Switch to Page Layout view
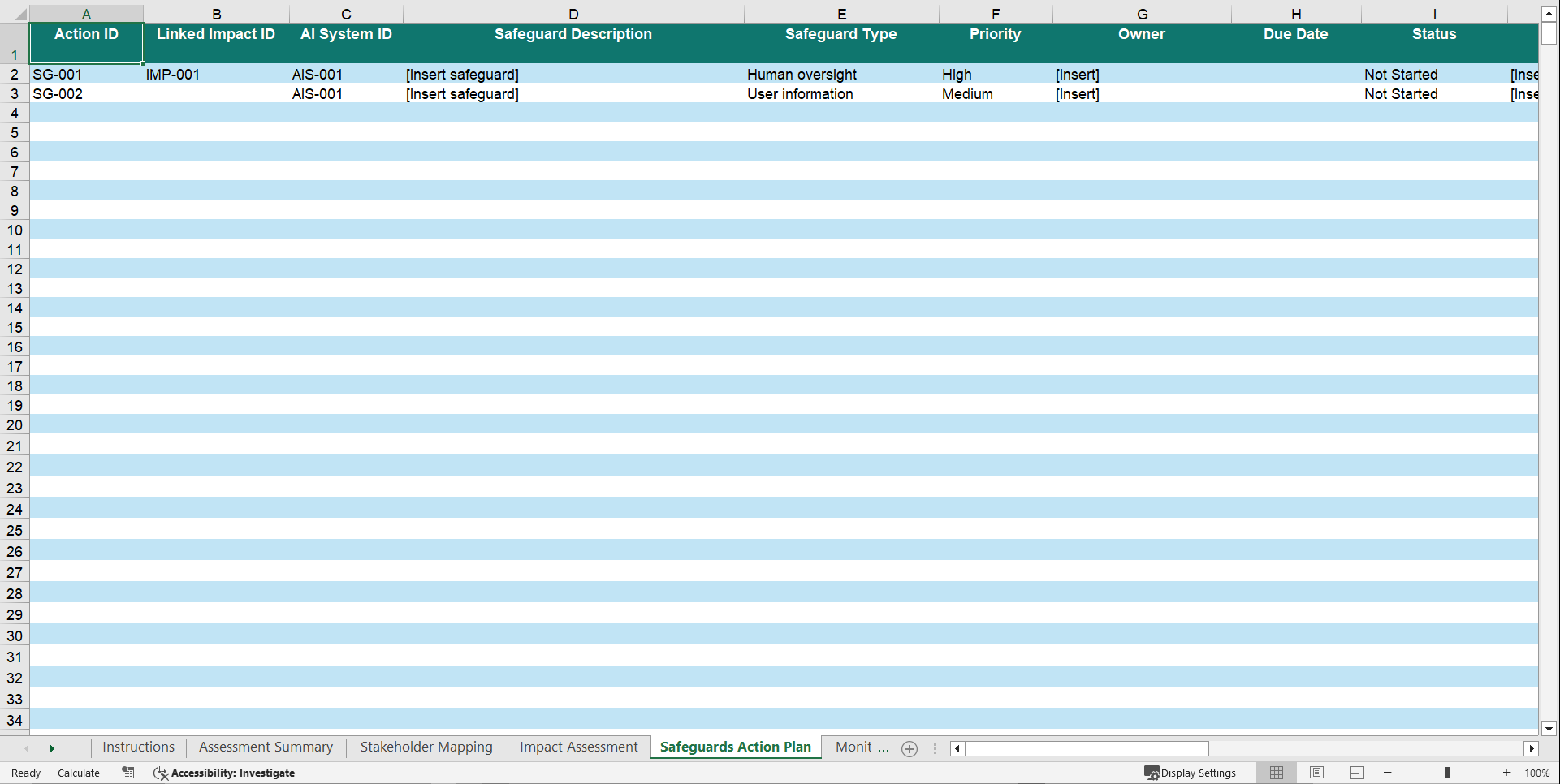Screen dimensions: 1560x784 tap(1317, 773)
